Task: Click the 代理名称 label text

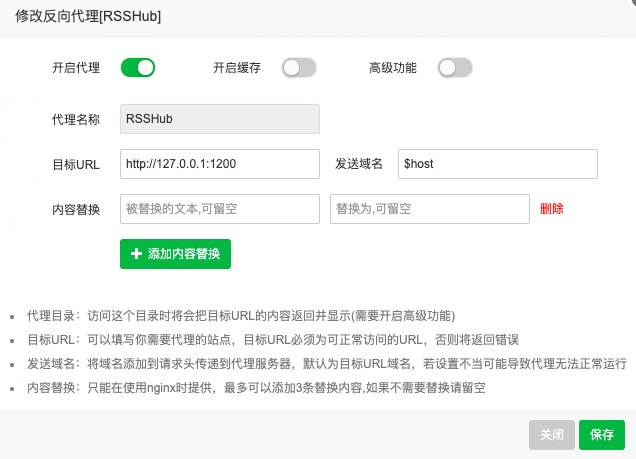Action: [76, 119]
